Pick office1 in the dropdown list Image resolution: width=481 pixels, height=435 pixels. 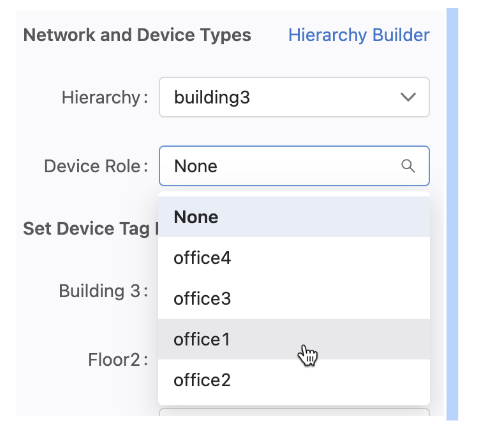294,339
